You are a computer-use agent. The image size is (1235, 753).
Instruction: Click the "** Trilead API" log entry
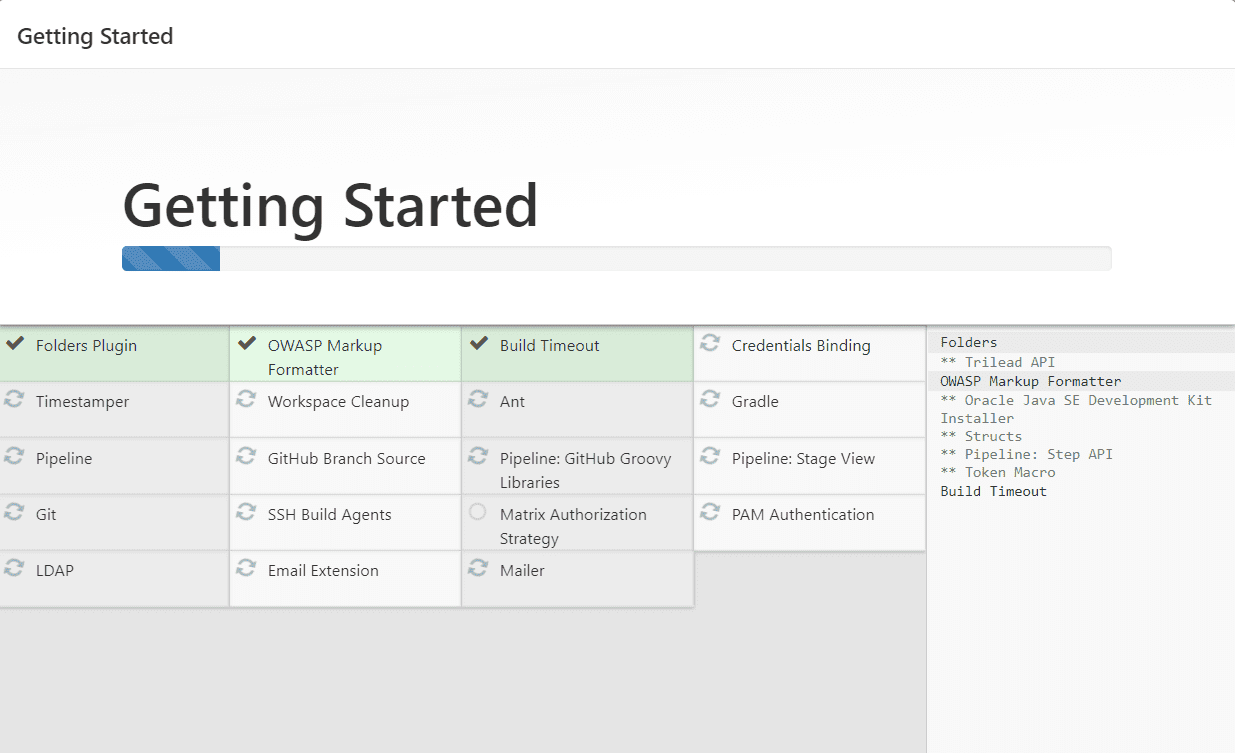point(998,362)
